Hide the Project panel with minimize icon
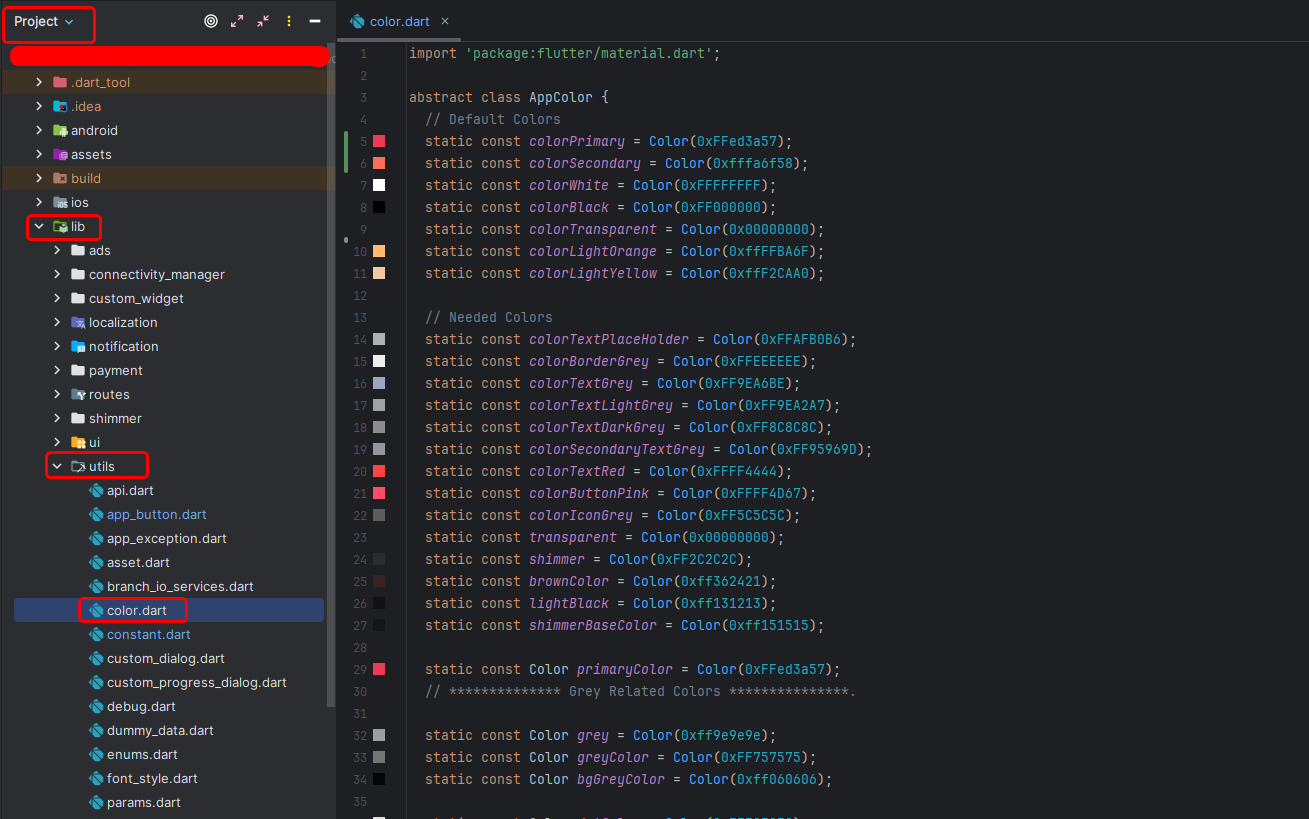The width and height of the screenshot is (1309, 819). click(315, 21)
